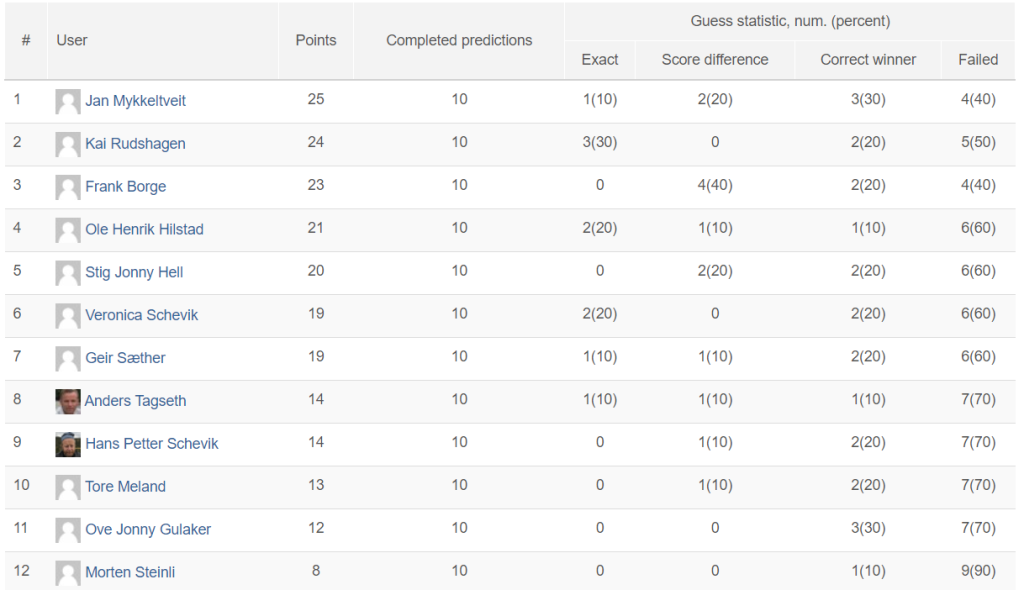Click Anders Tagseth's profile photo

click(x=68, y=402)
